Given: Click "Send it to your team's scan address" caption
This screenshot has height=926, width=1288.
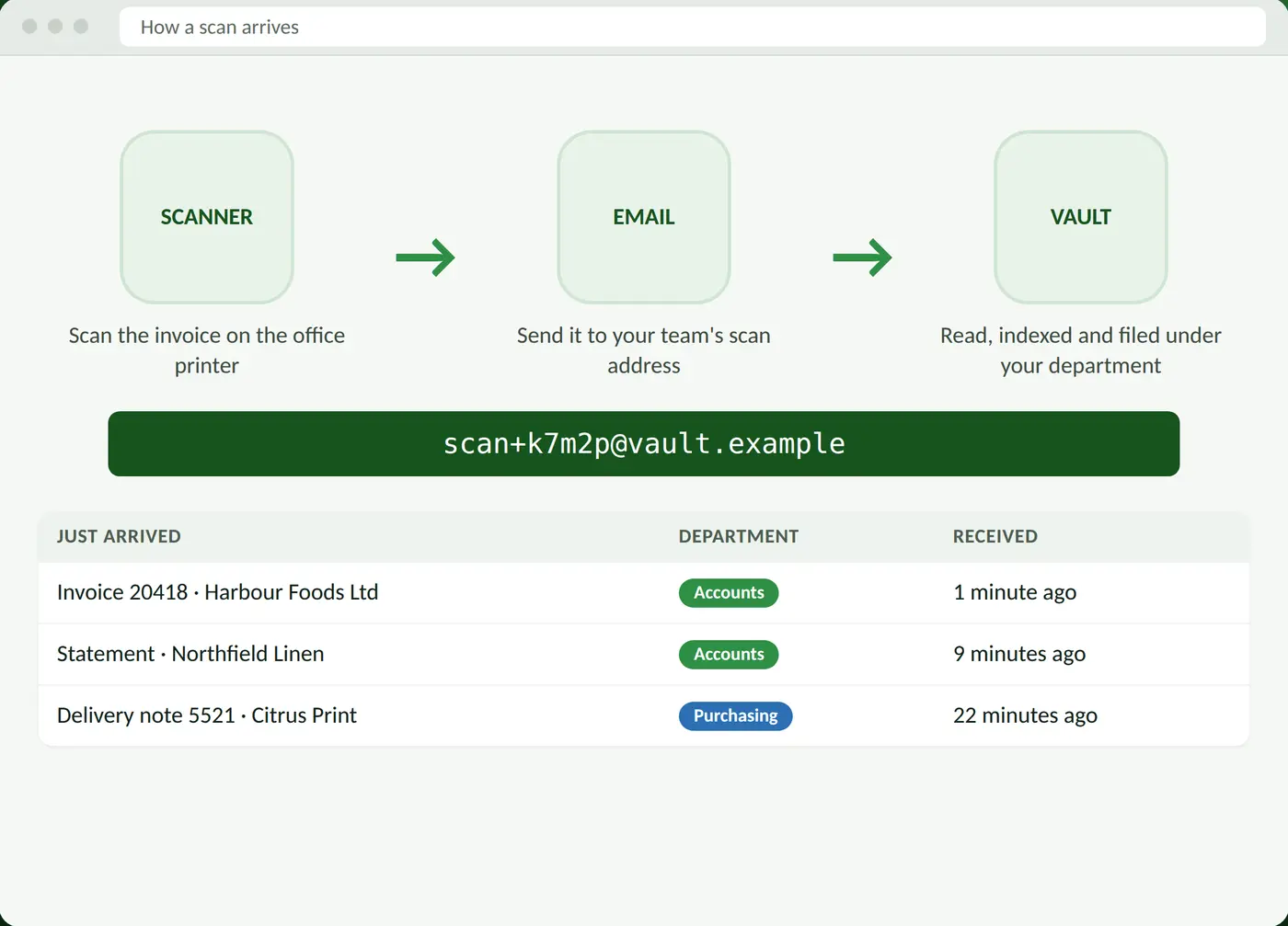Looking at the screenshot, I should [644, 350].
